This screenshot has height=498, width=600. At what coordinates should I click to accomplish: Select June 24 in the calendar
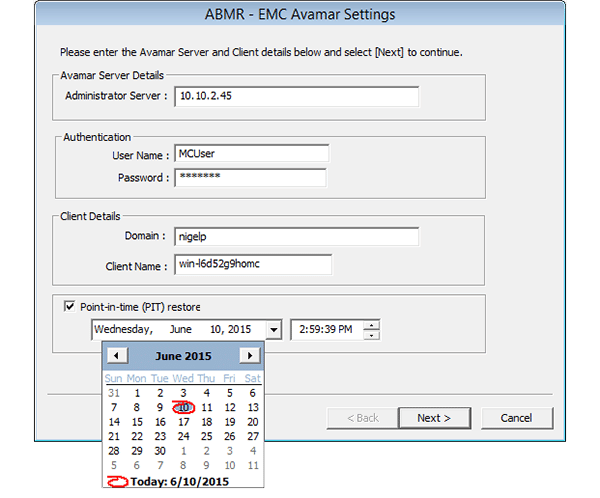tap(184, 437)
